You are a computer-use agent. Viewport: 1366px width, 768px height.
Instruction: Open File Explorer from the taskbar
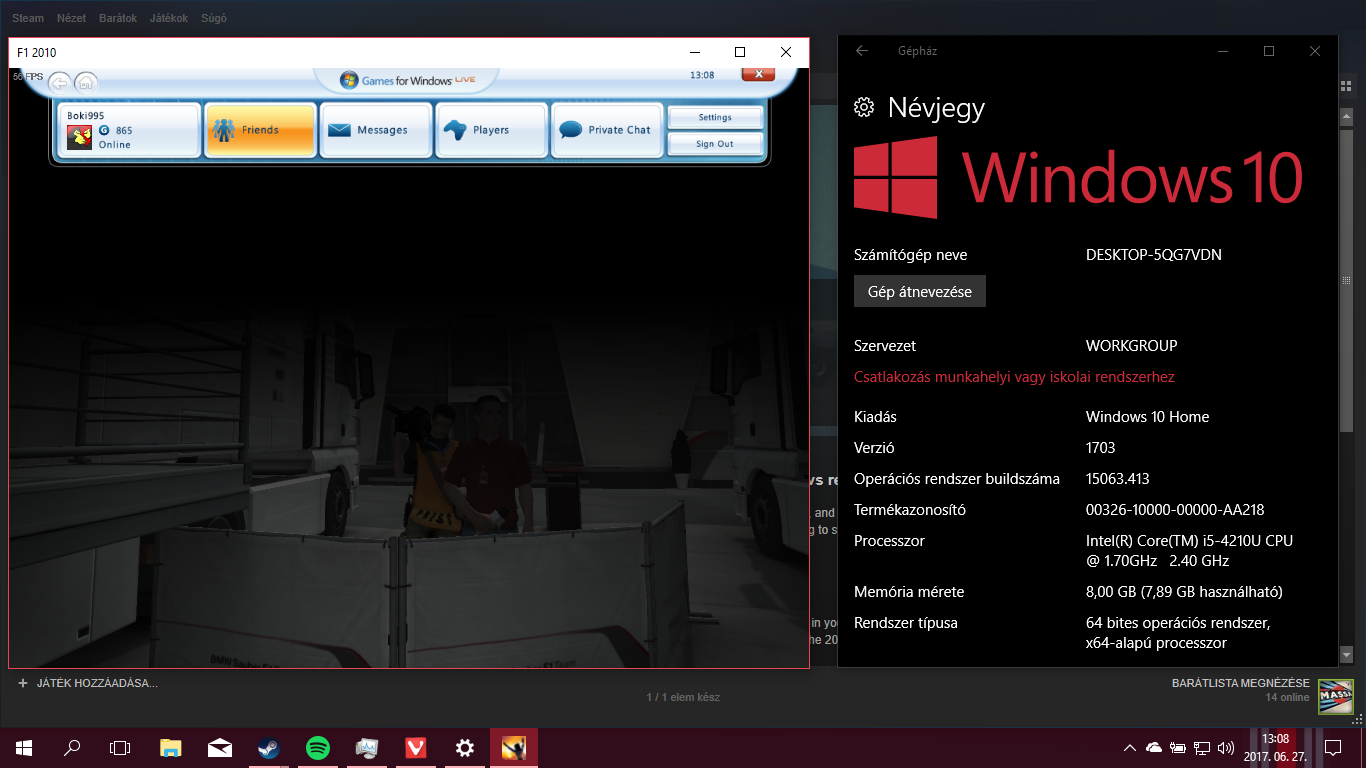point(171,747)
